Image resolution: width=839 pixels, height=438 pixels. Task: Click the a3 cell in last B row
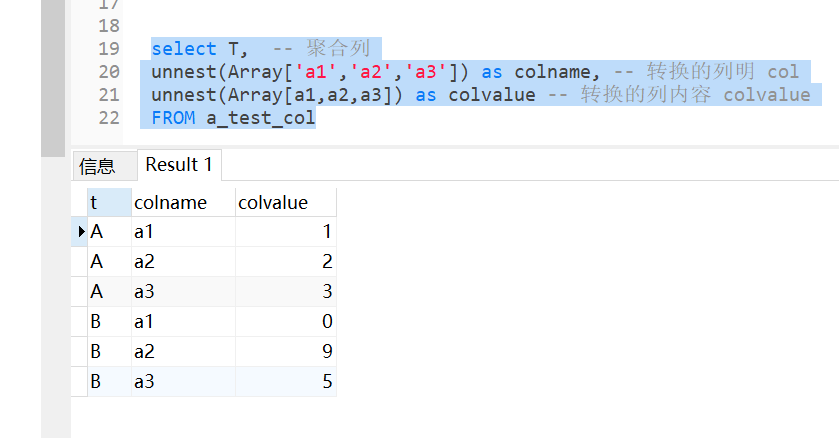click(x=182, y=382)
